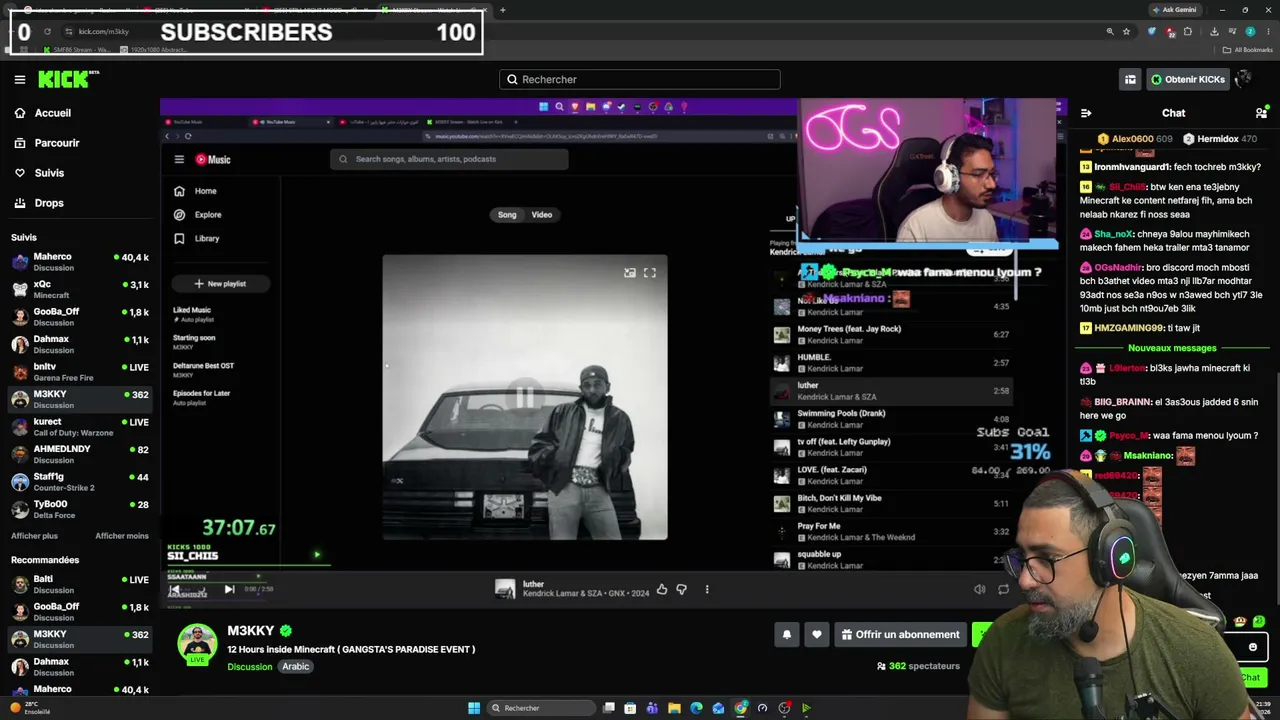This screenshot has width=1280, height=720.
Task: Open Parcourir in the Kick sidebar
Action: click(57, 143)
